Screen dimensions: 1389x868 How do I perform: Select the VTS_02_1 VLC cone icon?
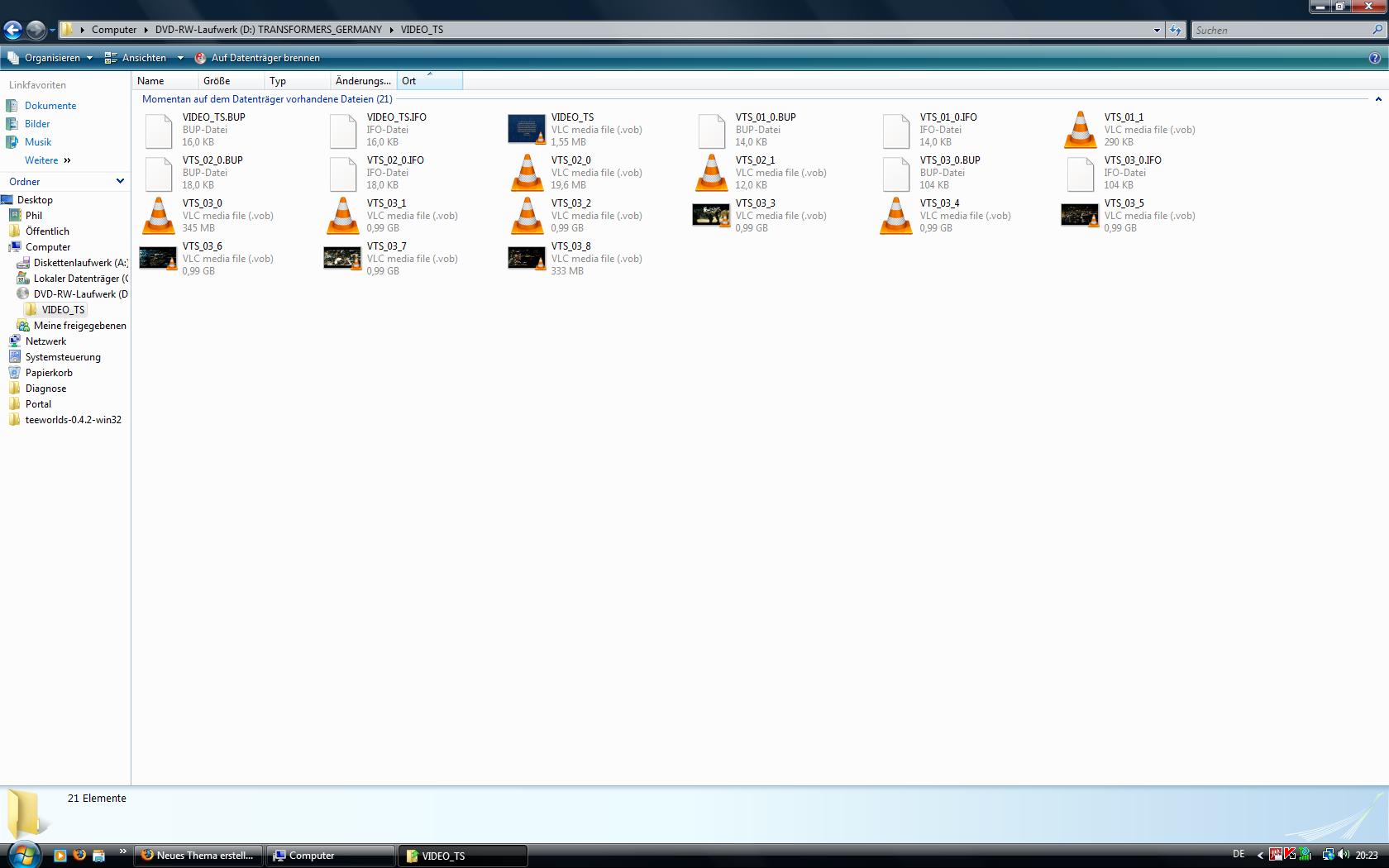711,173
